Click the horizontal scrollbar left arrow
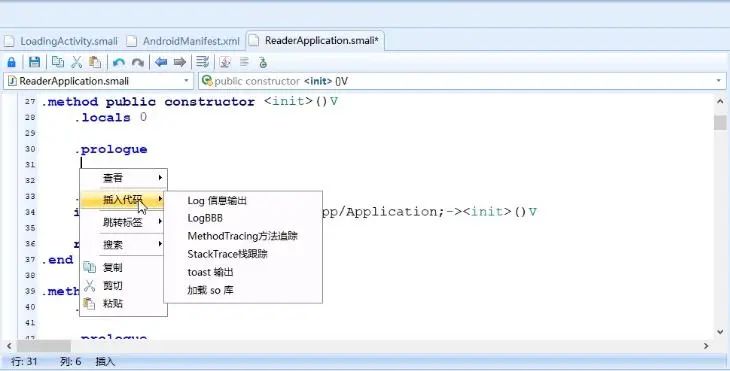Screen dimensions: 730x371 tap(9, 346)
